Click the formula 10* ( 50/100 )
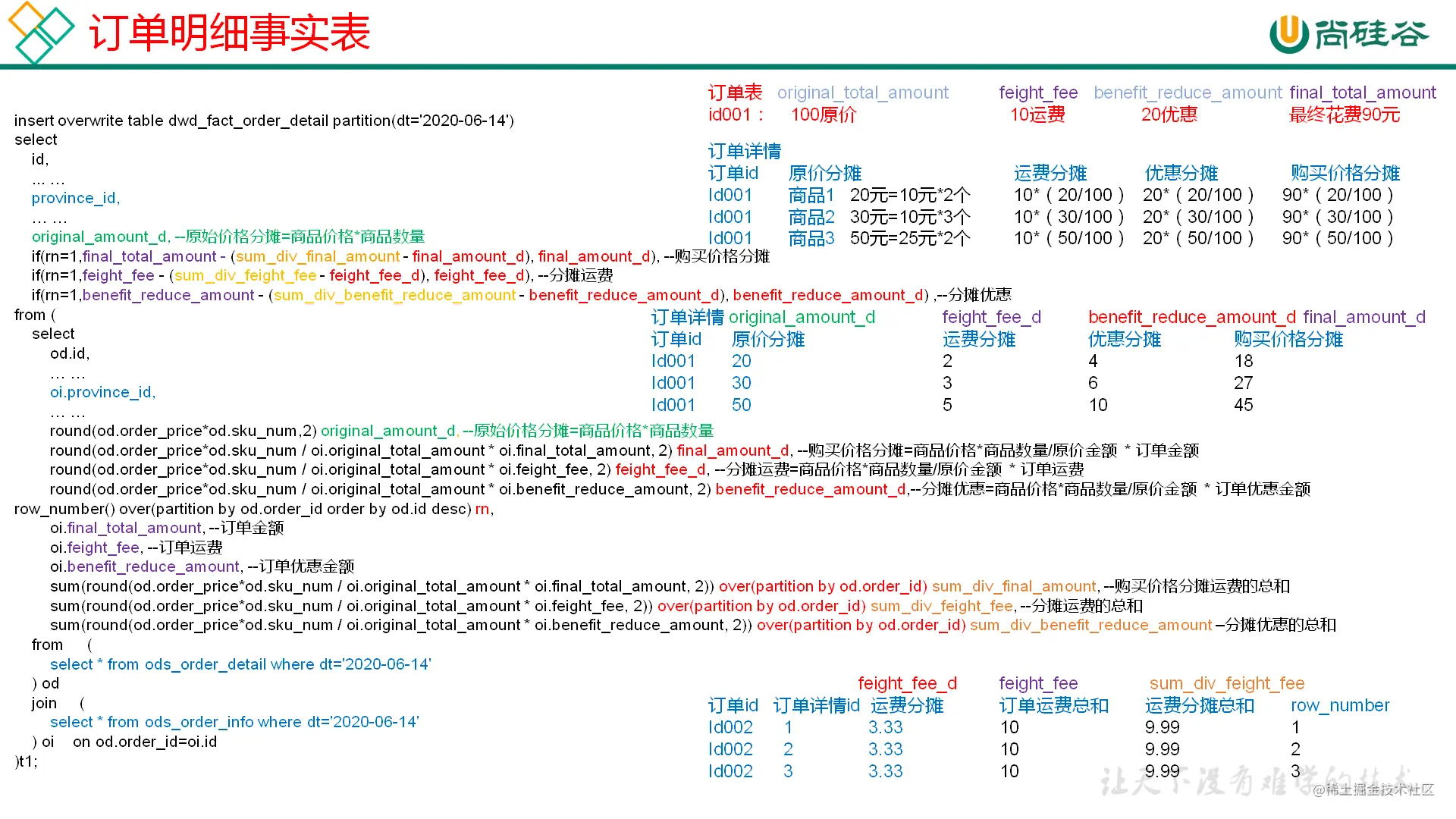1456x819 pixels. point(1069,238)
